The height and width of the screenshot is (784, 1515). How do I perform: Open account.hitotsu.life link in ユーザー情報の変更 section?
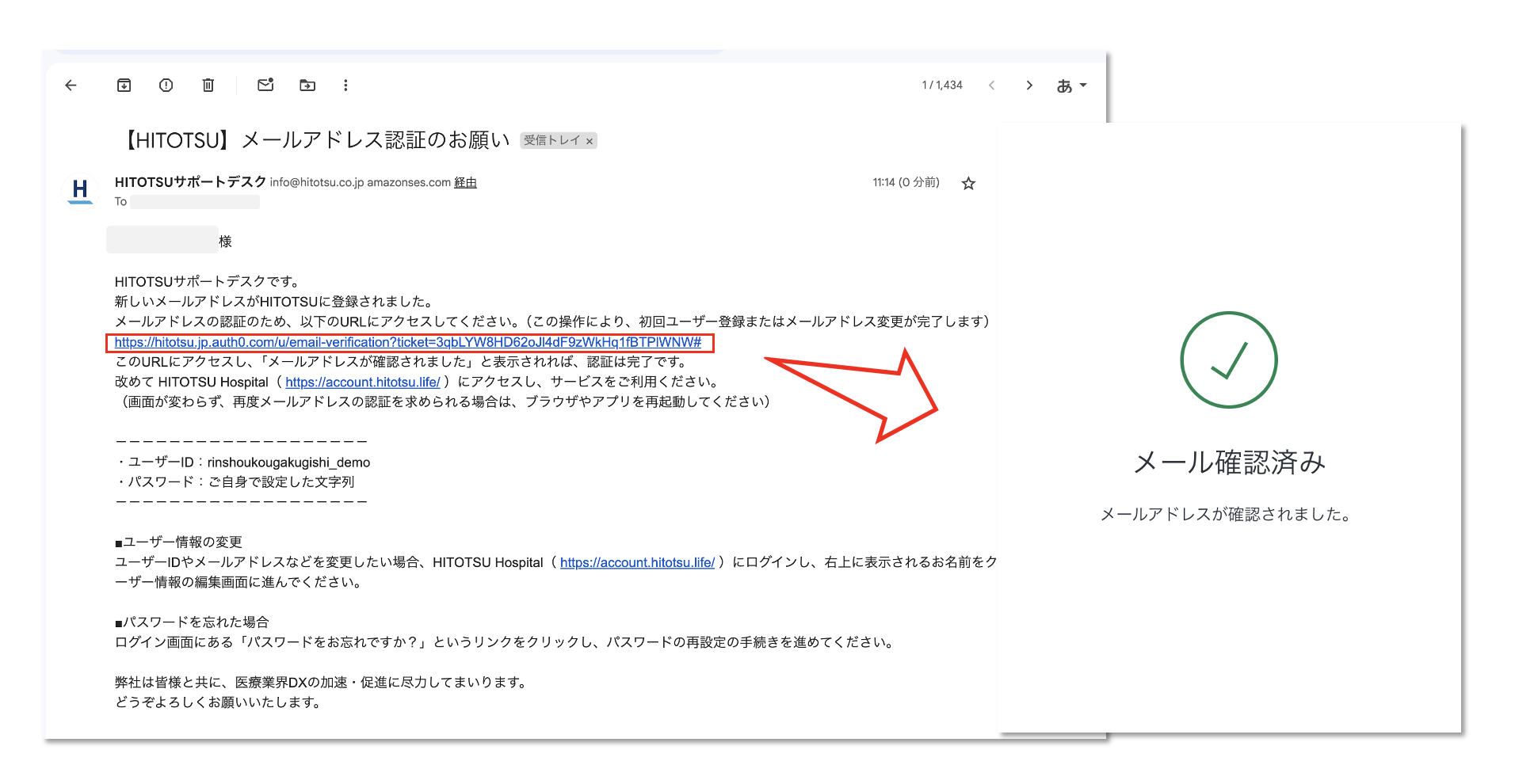click(637, 562)
